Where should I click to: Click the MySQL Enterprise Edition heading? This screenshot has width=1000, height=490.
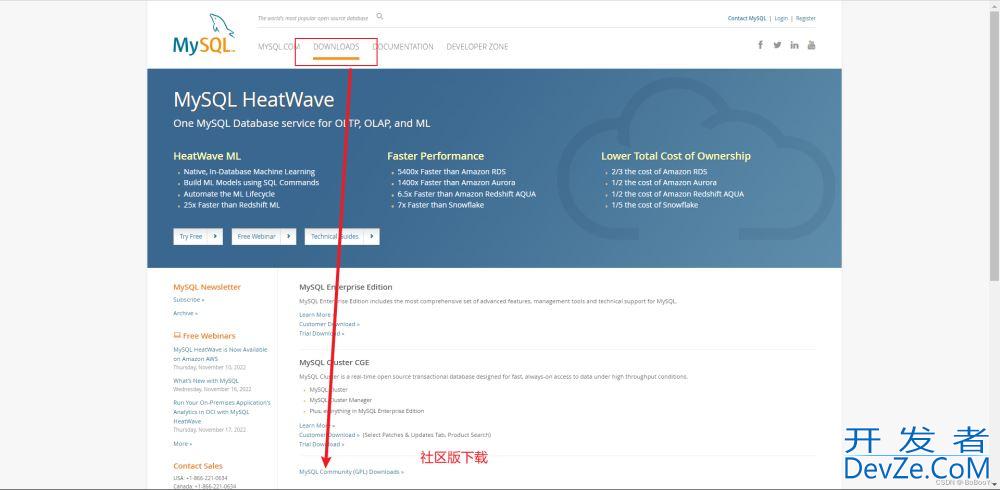(x=346, y=287)
